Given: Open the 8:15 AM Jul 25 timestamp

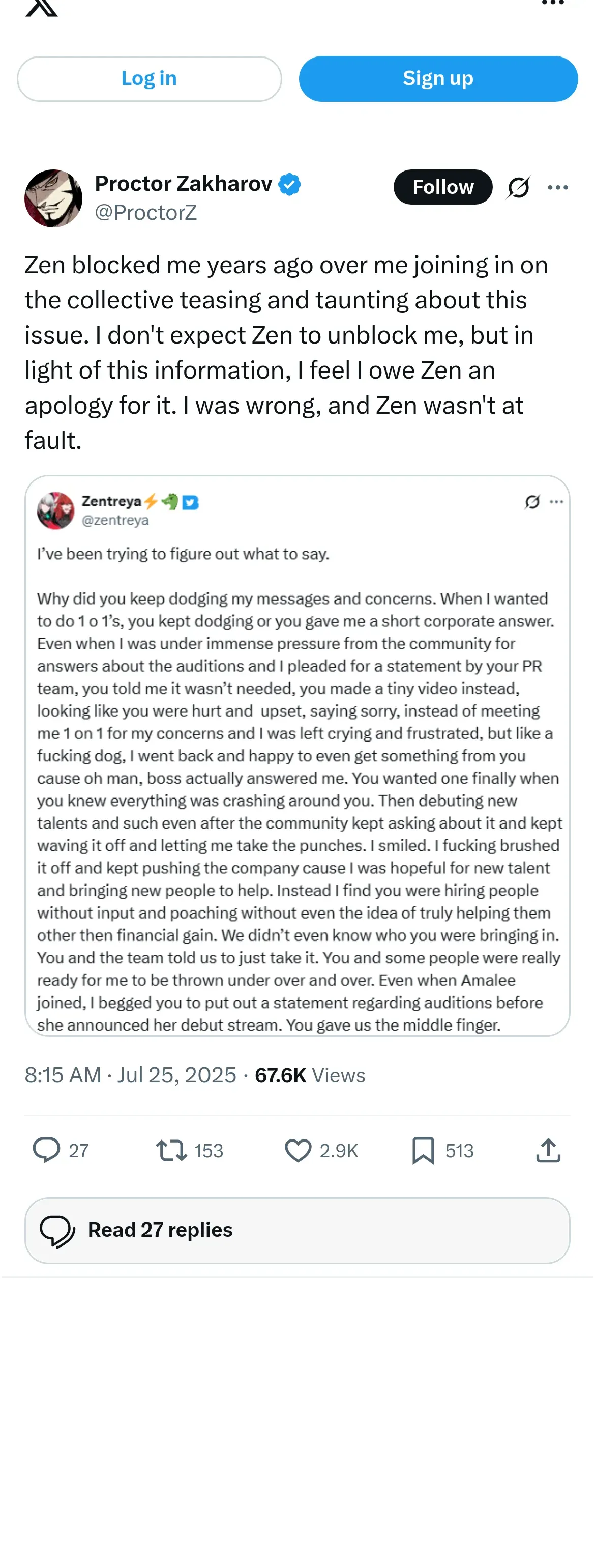Looking at the screenshot, I should tap(130, 1075).
